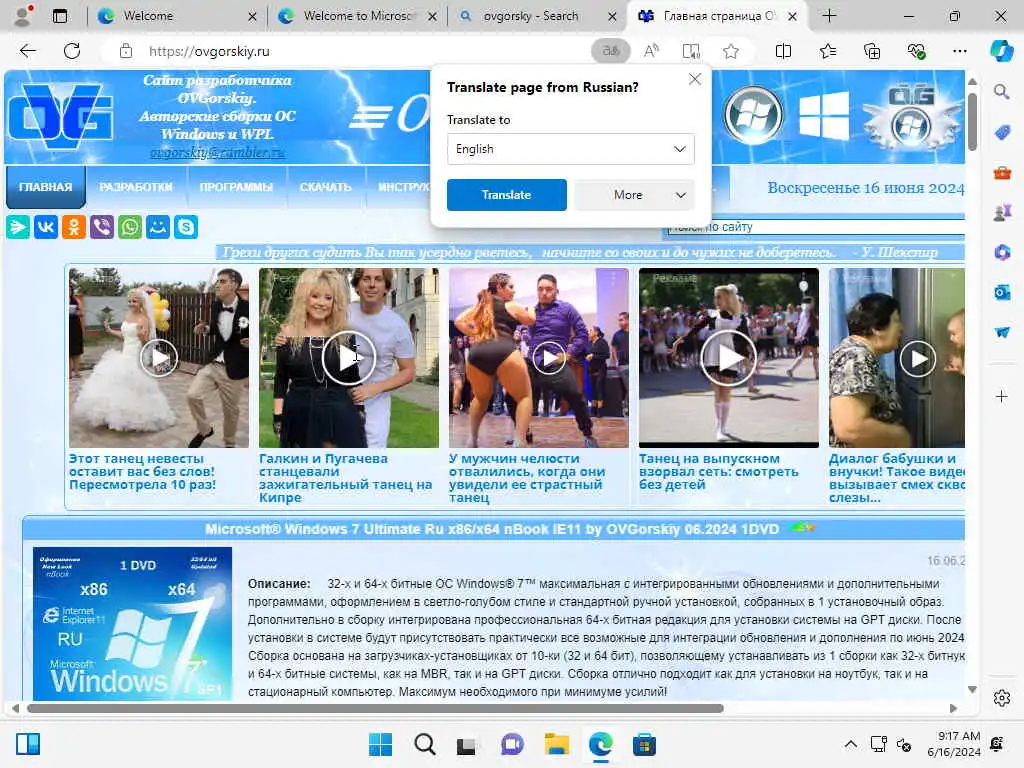Viewport: 1024px width, 768px height.
Task: Open split screen view
Action: [x=783, y=51]
